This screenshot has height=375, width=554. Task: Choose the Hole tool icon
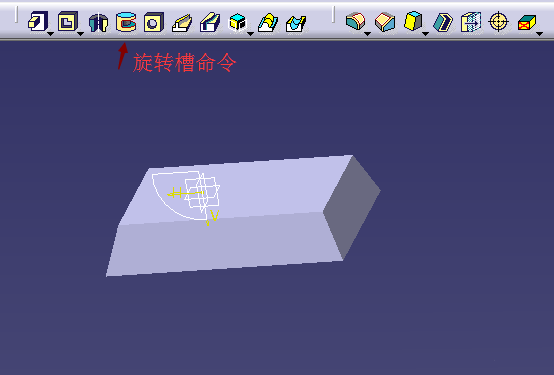tap(154, 23)
